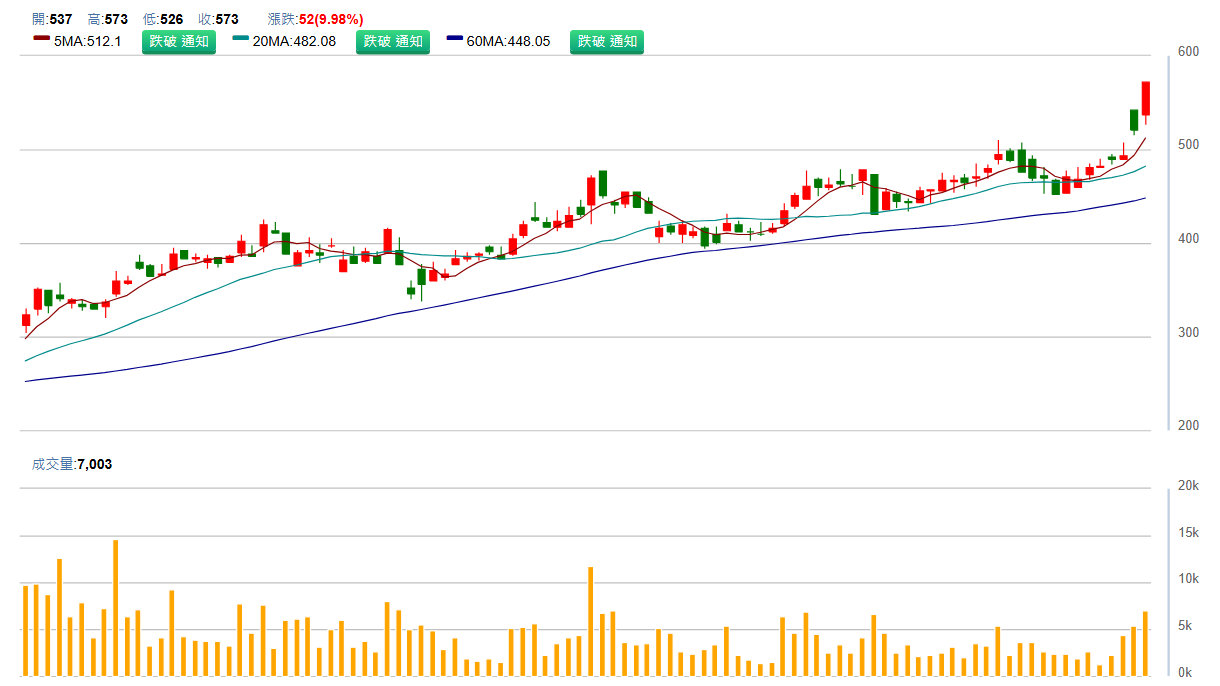Toggle the 60MA:448.05 legend label
The width and height of the screenshot is (1220, 686).
pyautogui.click(x=508, y=42)
